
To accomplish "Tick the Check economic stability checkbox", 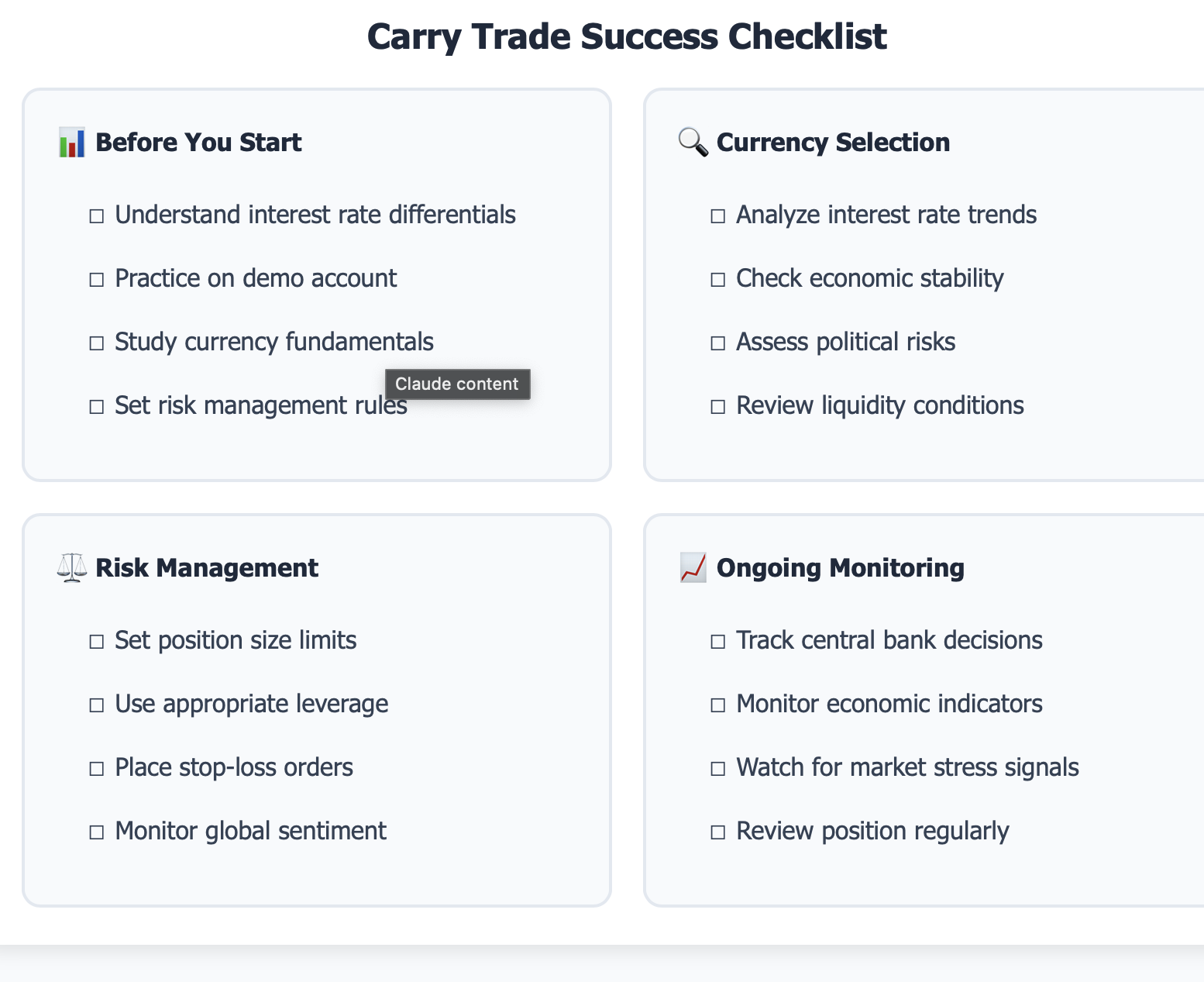I will (718, 280).
